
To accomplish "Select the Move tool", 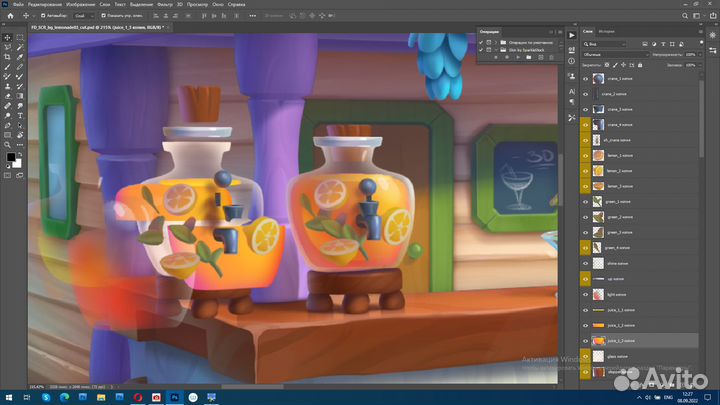I will [x=7, y=37].
